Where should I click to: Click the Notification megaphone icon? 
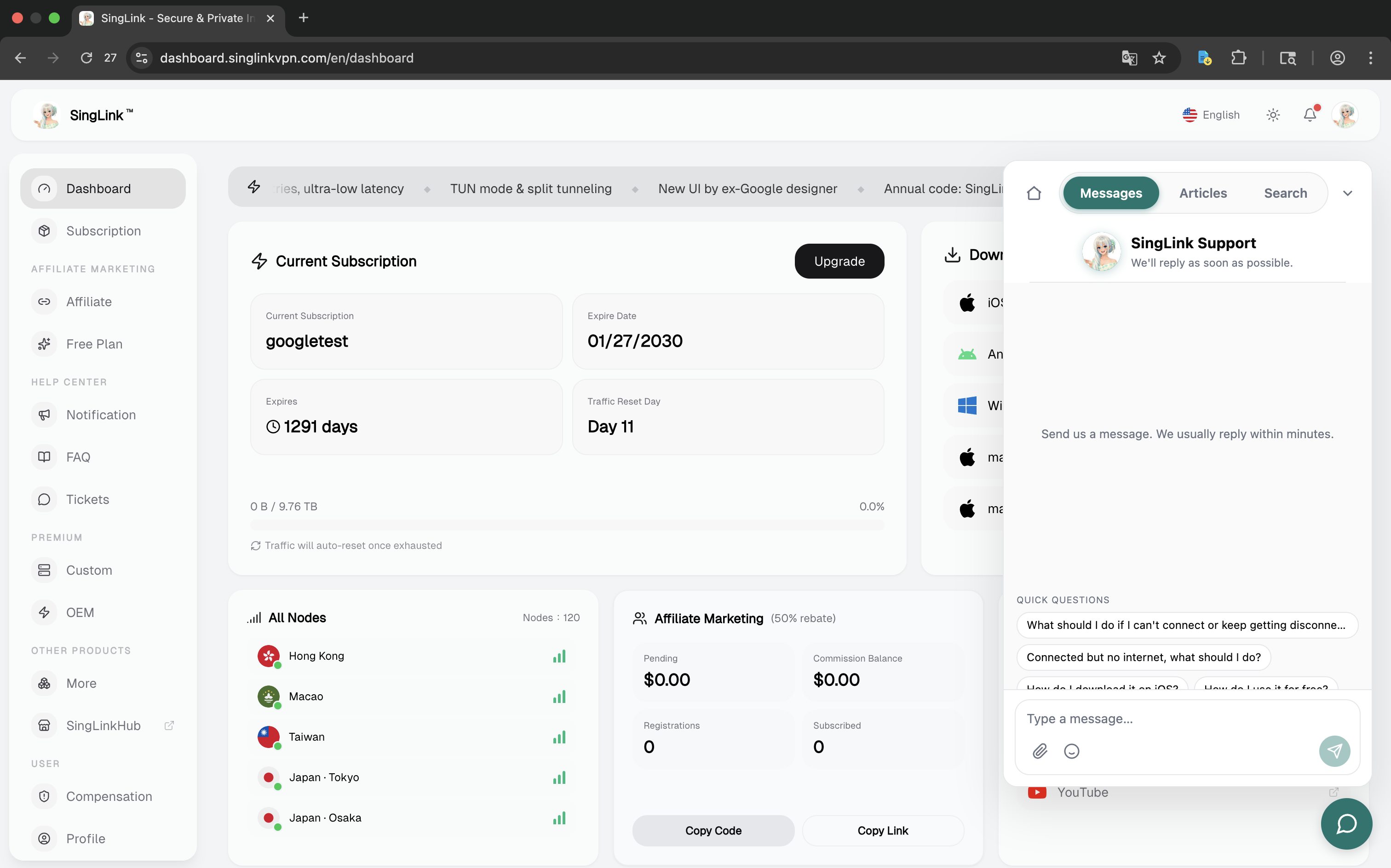pos(44,415)
